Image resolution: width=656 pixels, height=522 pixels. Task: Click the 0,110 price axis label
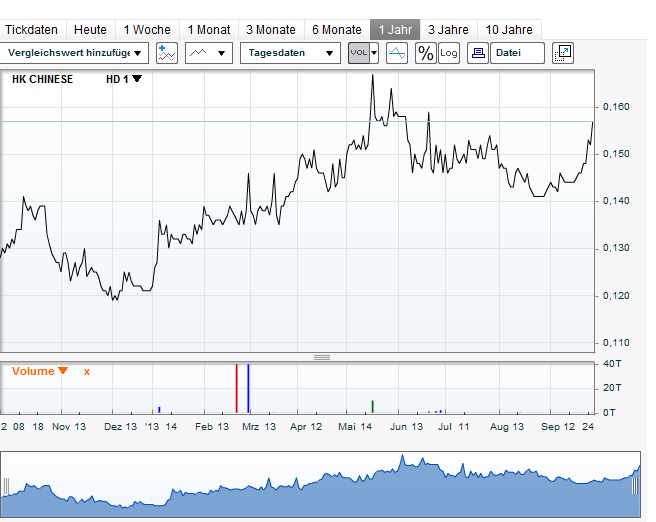point(616,343)
